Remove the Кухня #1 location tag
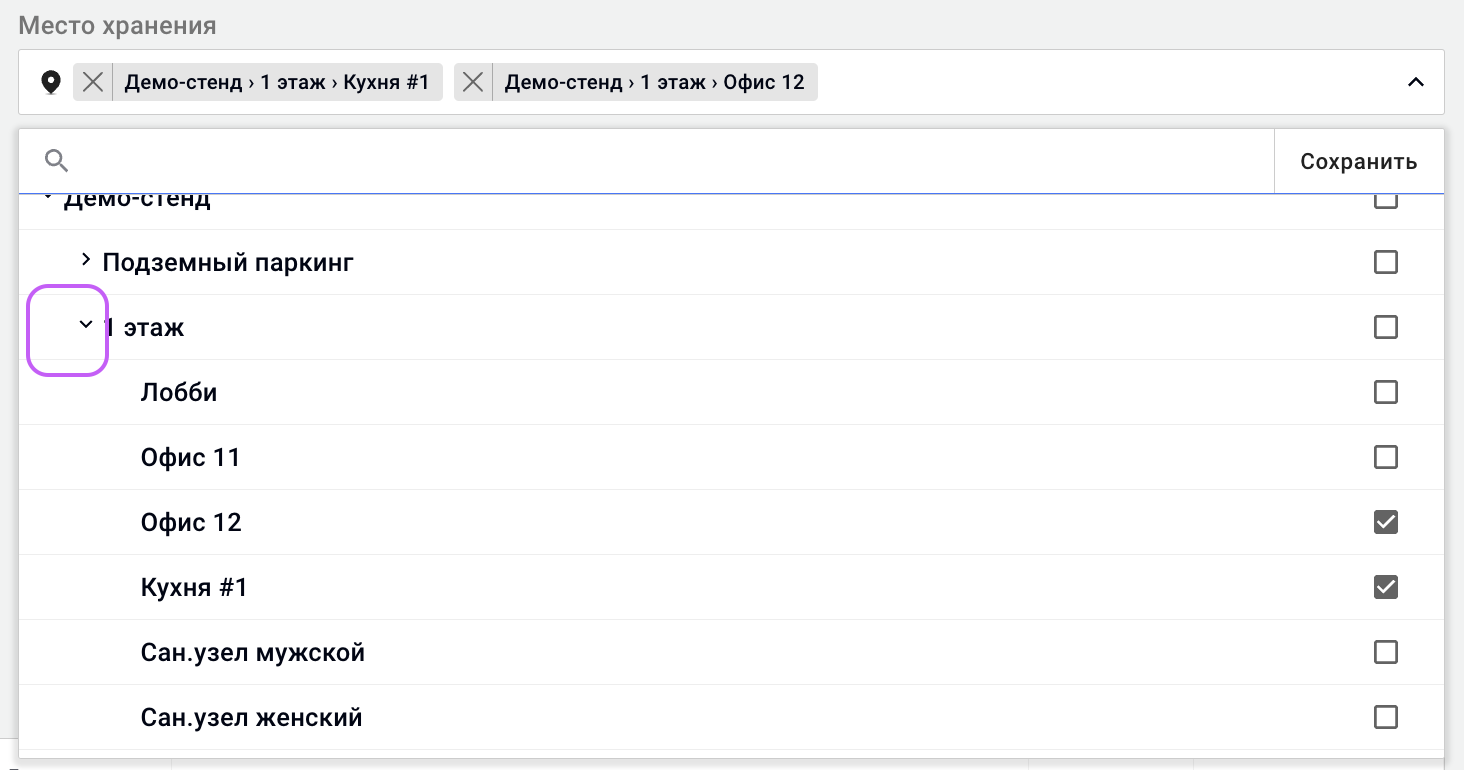This screenshot has width=1464, height=770. pos(93,82)
